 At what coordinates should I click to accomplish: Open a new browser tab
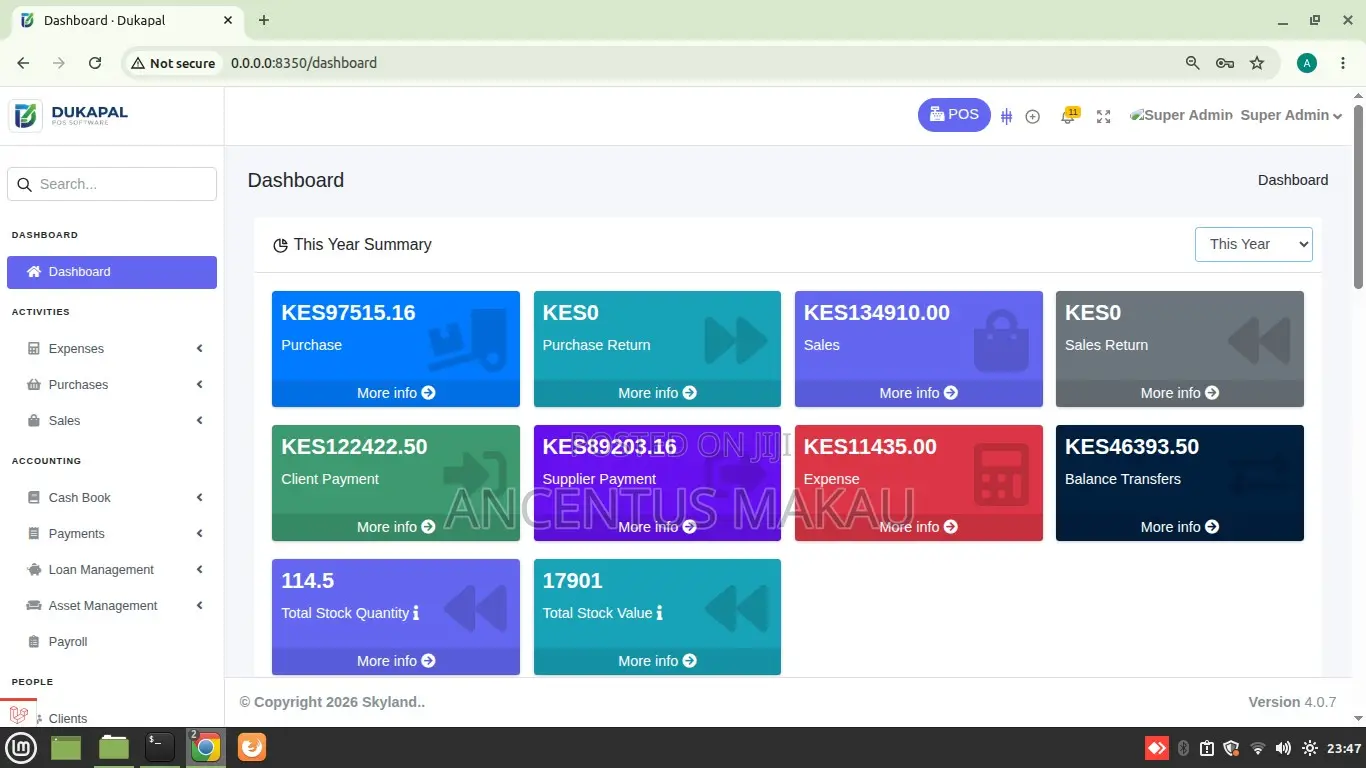(264, 20)
